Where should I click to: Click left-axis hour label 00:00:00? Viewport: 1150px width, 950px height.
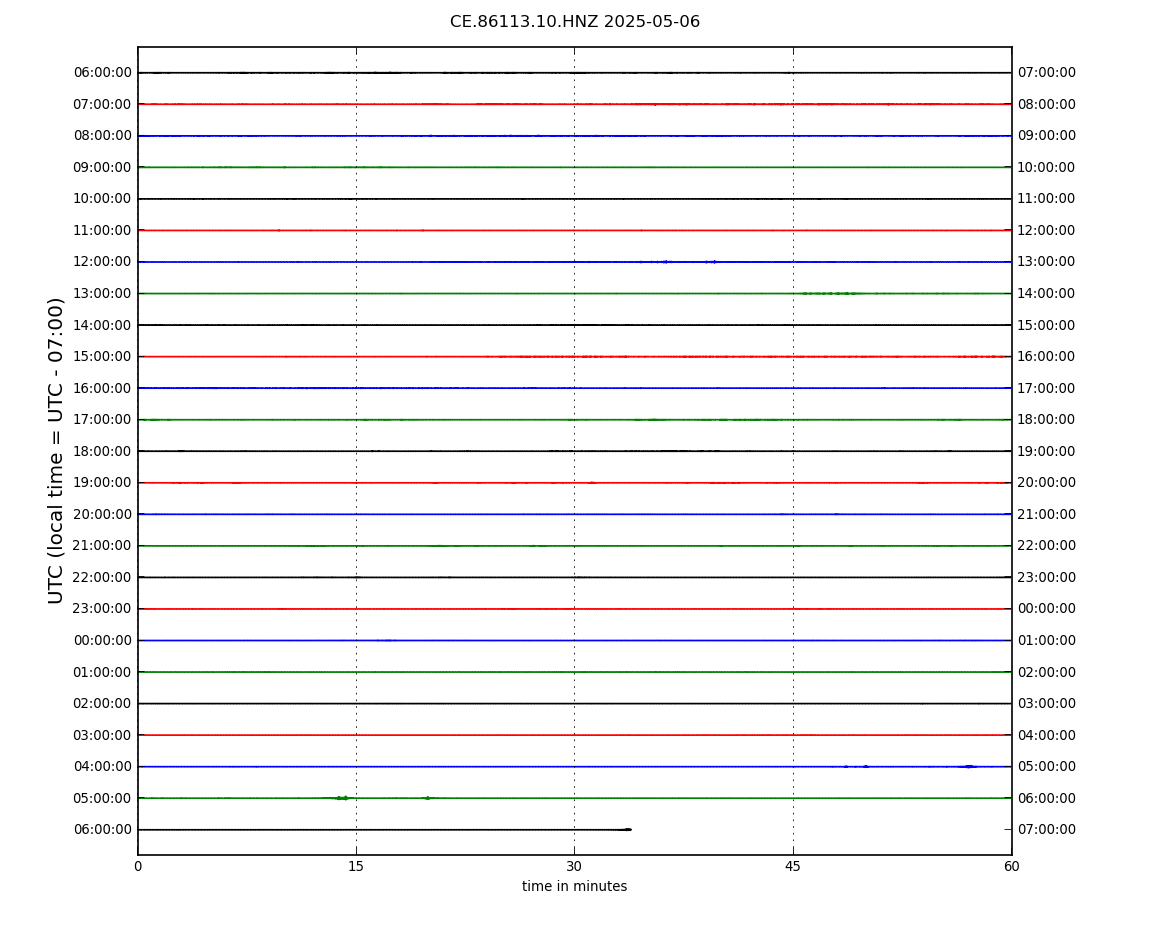103,640
